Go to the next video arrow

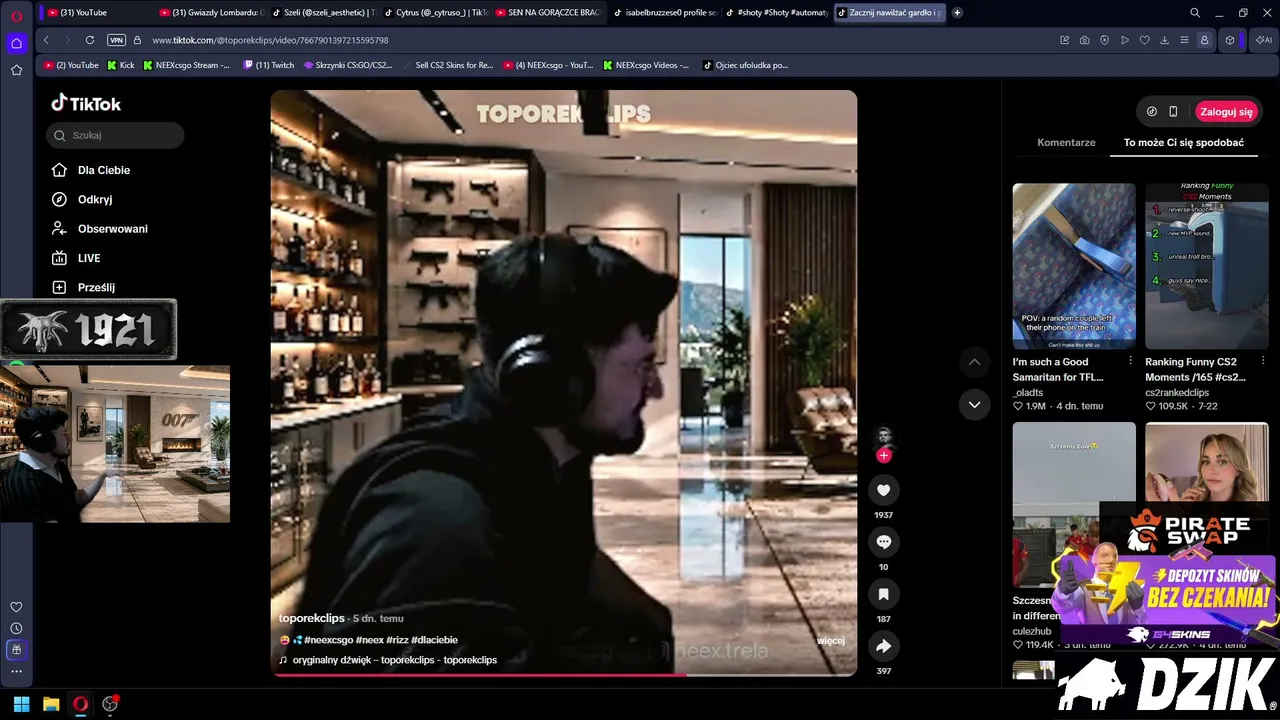974,404
